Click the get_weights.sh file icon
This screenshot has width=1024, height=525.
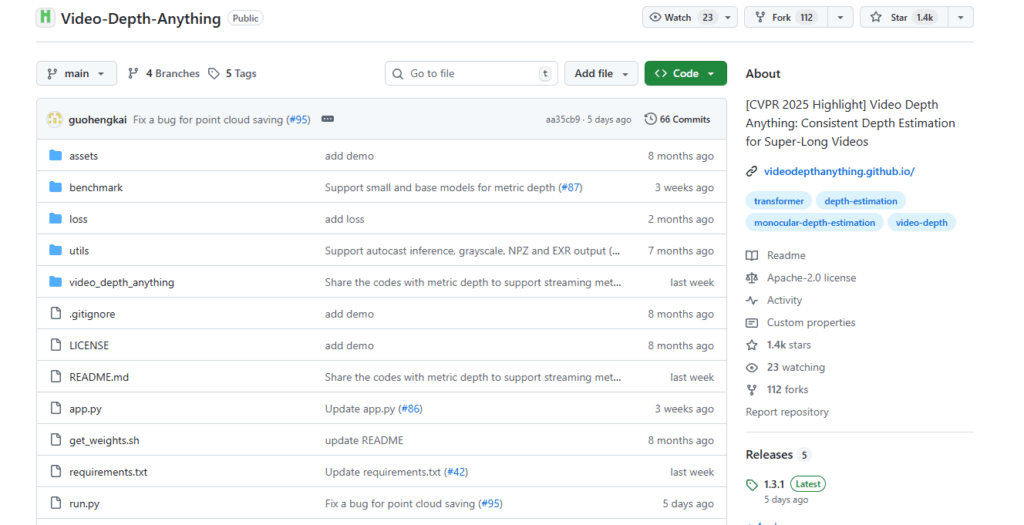click(x=56, y=440)
